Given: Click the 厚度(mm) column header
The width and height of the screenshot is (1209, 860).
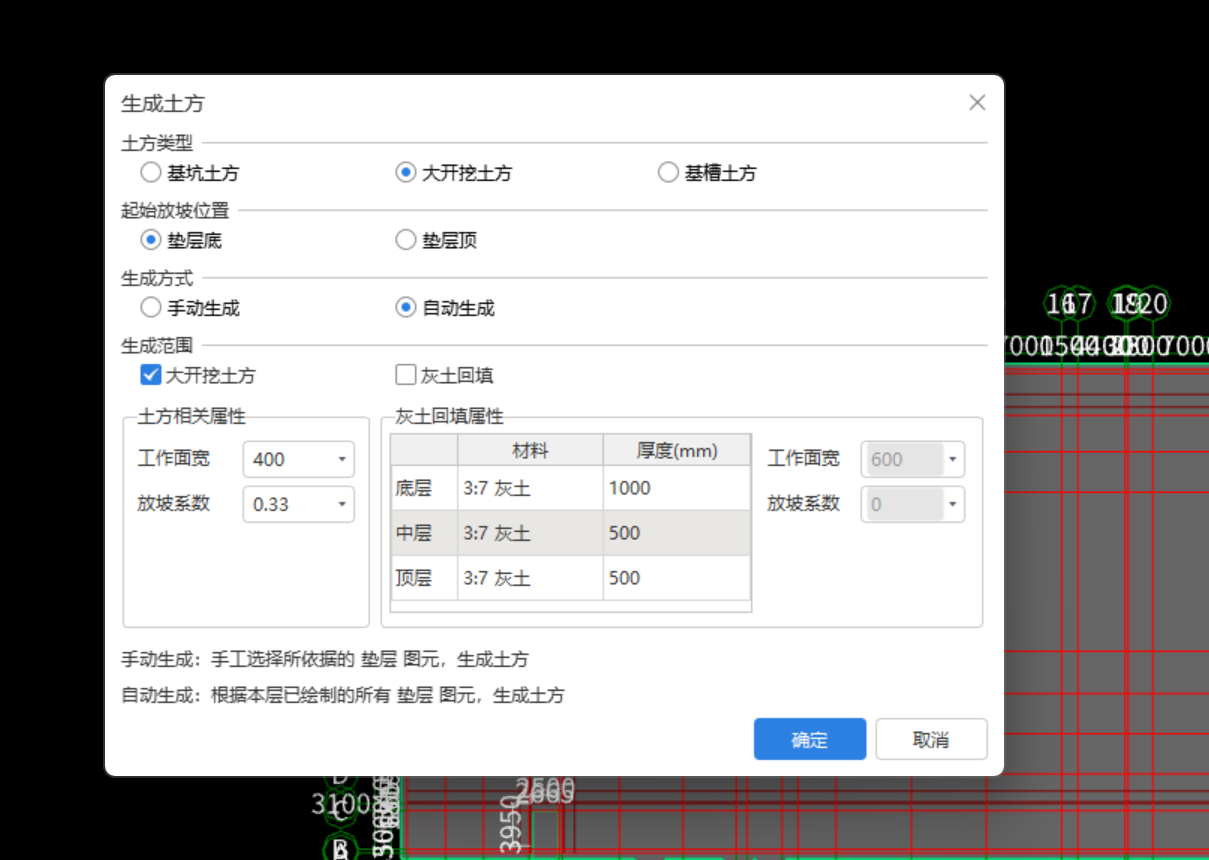Looking at the screenshot, I should pos(677,450).
